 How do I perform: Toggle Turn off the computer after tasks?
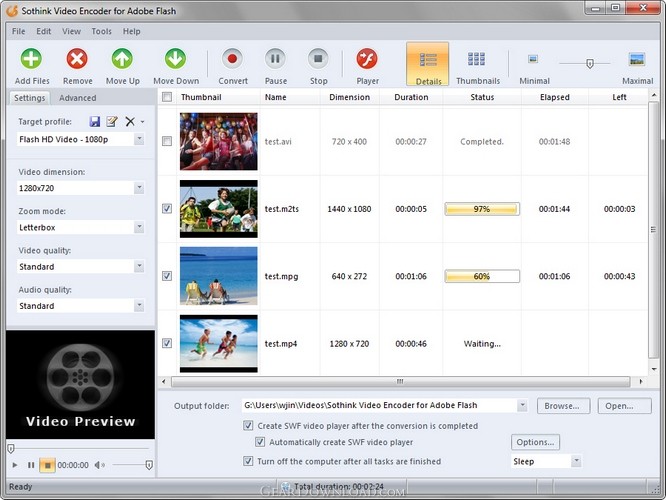[248, 461]
